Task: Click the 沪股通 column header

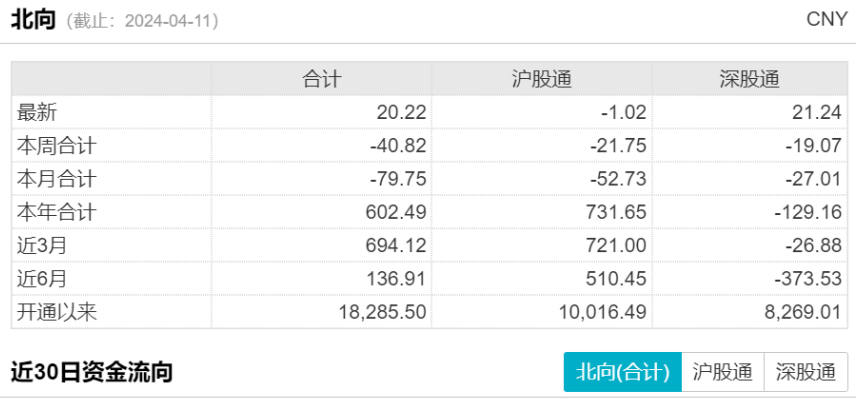Action: 542,79
